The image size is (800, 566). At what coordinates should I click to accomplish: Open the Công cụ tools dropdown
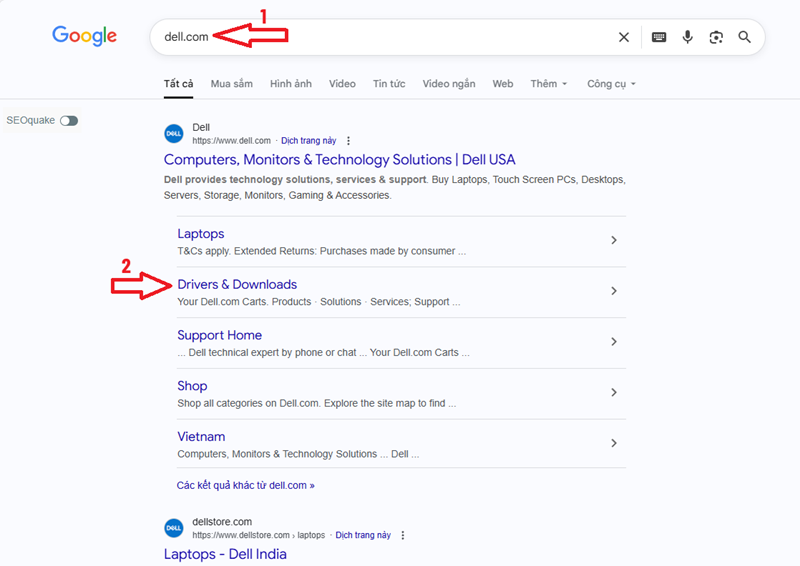[611, 84]
